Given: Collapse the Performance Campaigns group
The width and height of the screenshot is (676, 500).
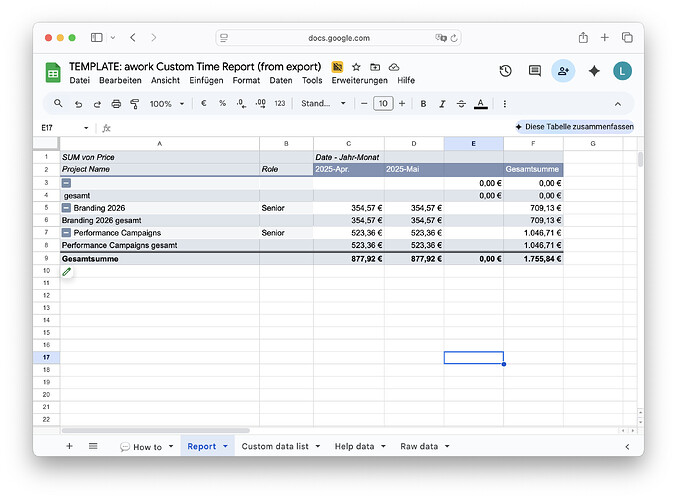Looking at the screenshot, I should click(66, 233).
